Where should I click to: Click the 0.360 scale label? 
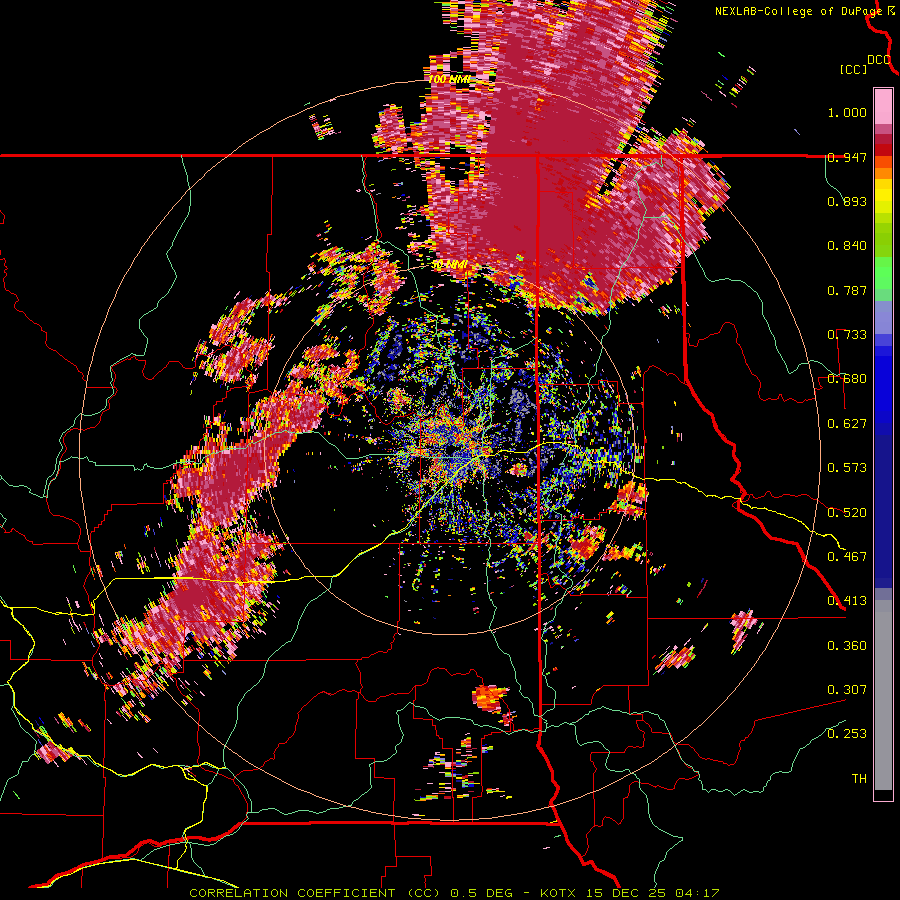[847, 645]
